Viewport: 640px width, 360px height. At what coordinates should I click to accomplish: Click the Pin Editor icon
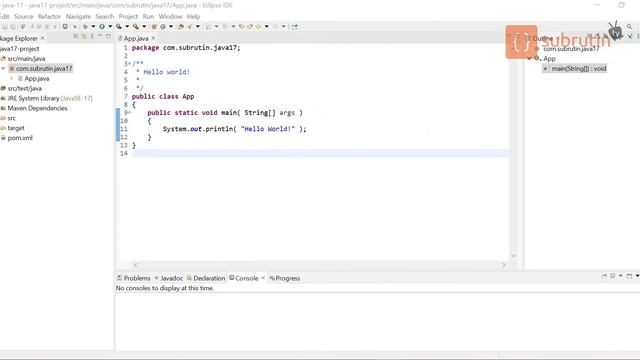click(x=294, y=27)
